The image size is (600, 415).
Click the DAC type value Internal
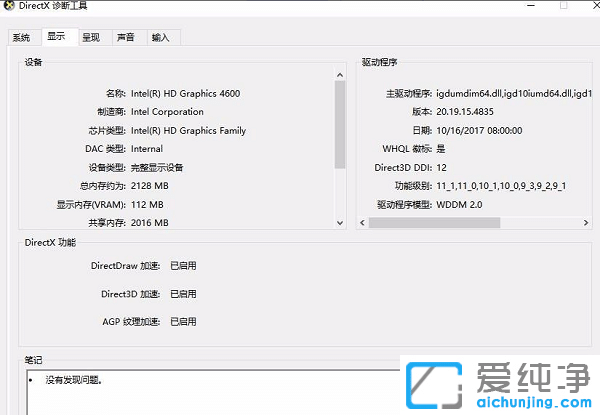(x=147, y=149)
